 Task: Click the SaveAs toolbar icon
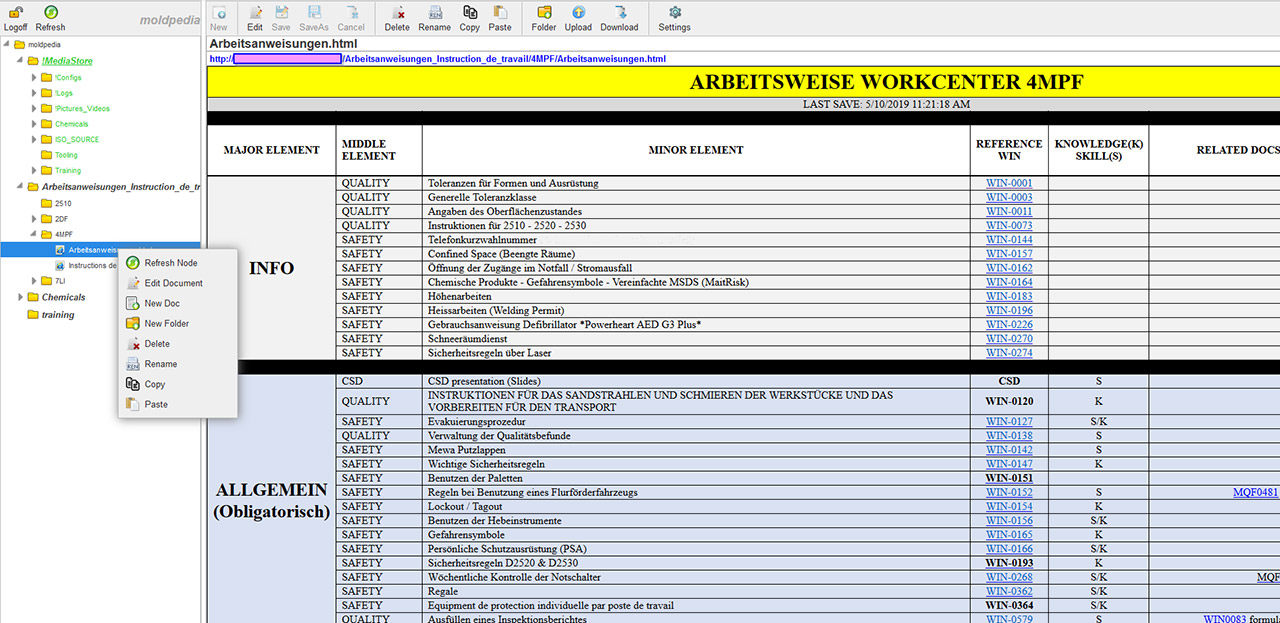[313, 13]
